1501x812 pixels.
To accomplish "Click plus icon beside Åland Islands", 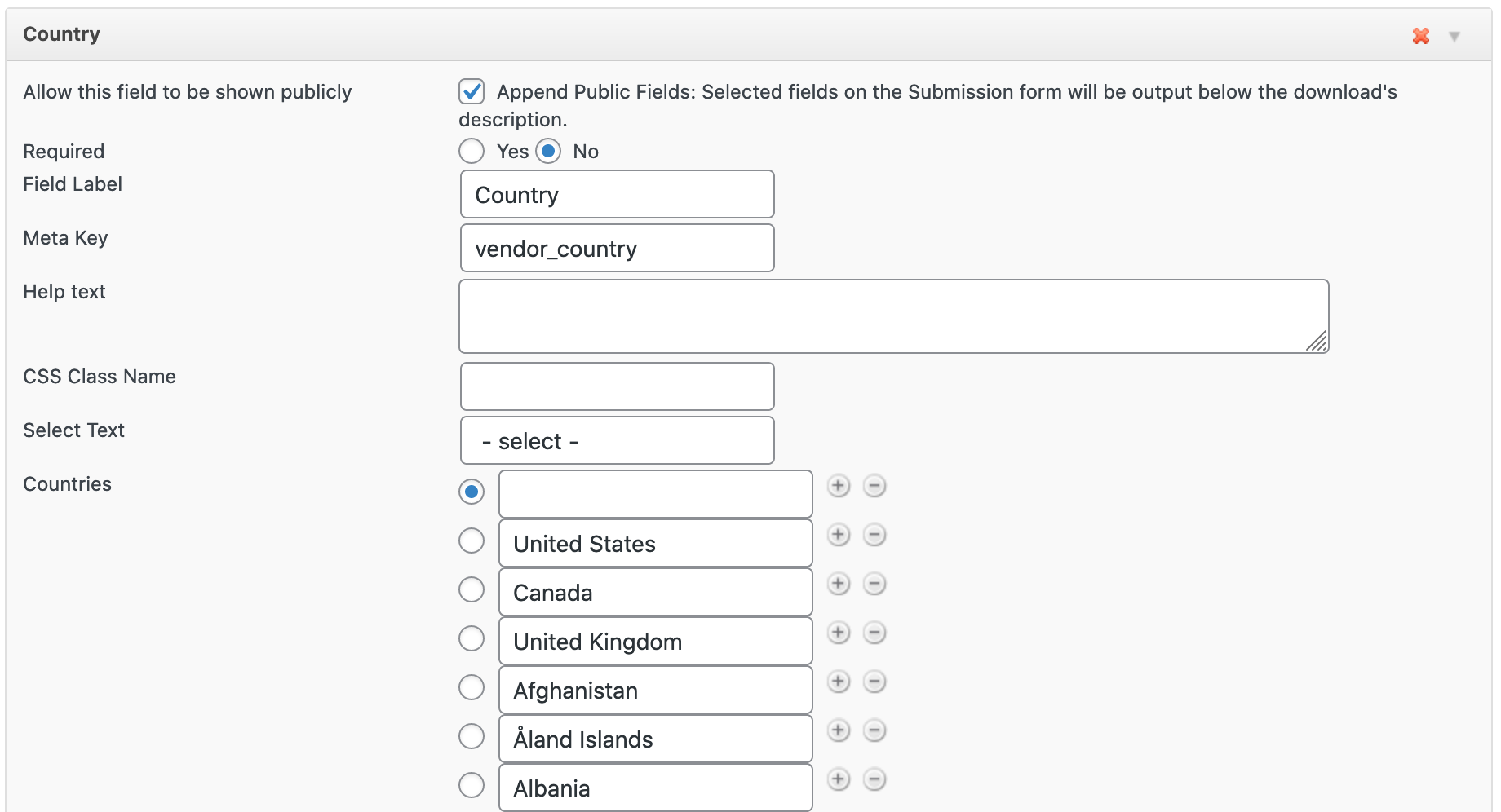I will coord(838,730).
